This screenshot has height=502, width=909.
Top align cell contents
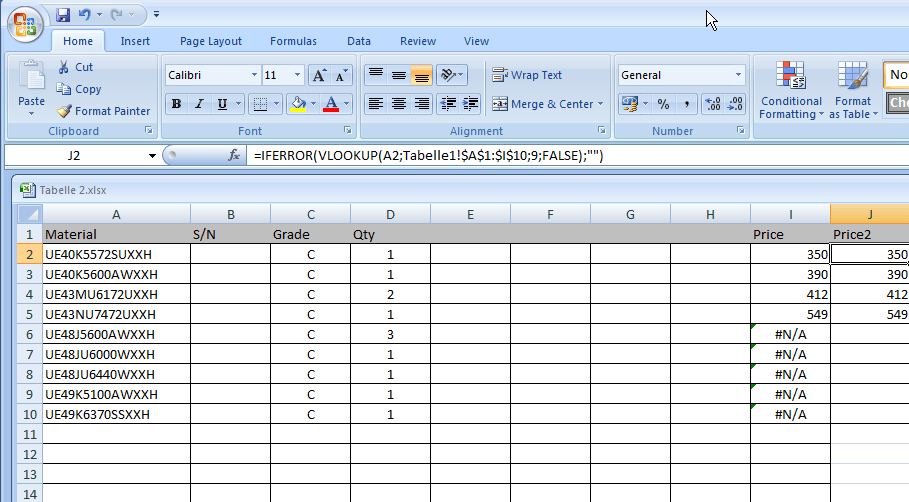[x=376, y=75]
